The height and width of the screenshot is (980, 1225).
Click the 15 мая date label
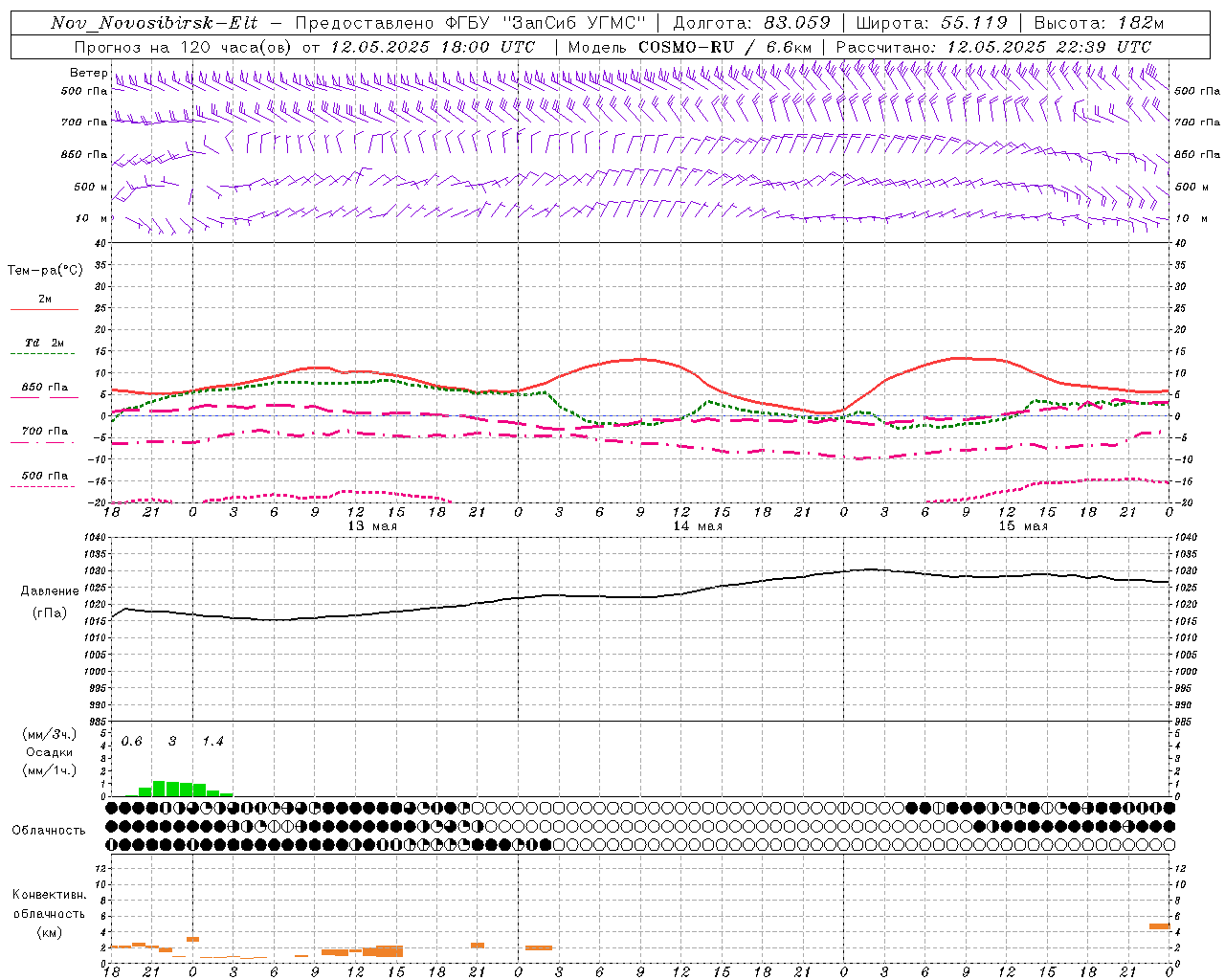(x=1023, y=526)
